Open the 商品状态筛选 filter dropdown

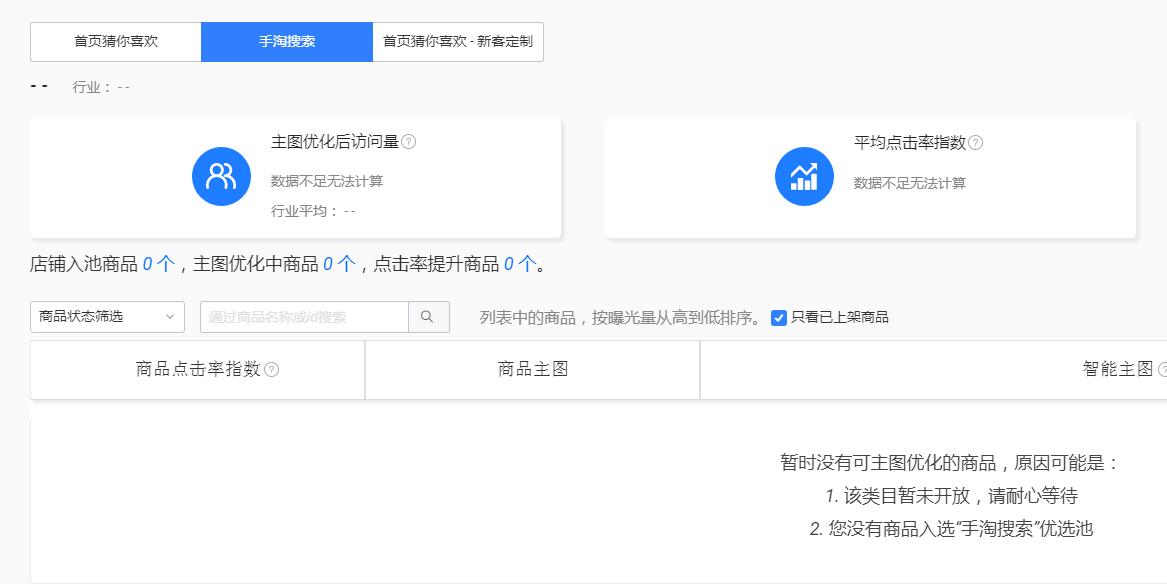(107, 316)
